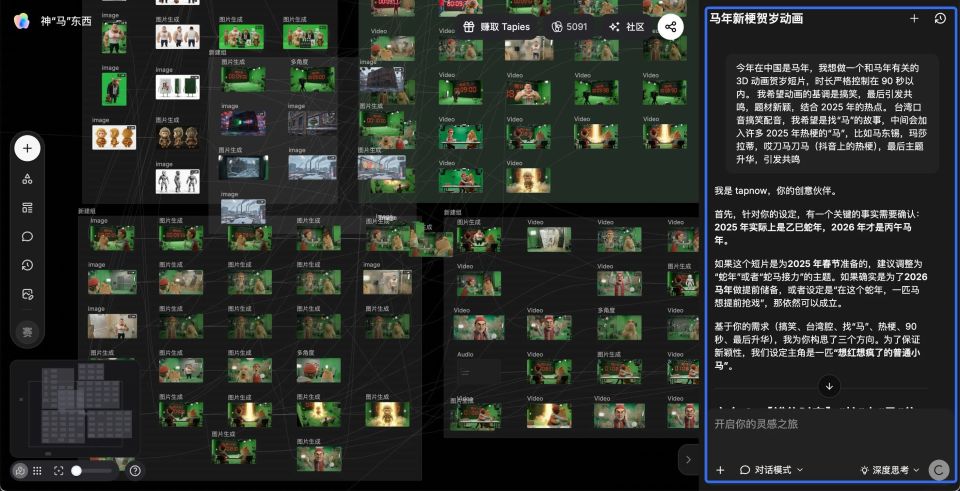The height and width of the screenshot is (491, 960).
Task: Adjust the canvas zoom slider handle
Action: [77, 471]
